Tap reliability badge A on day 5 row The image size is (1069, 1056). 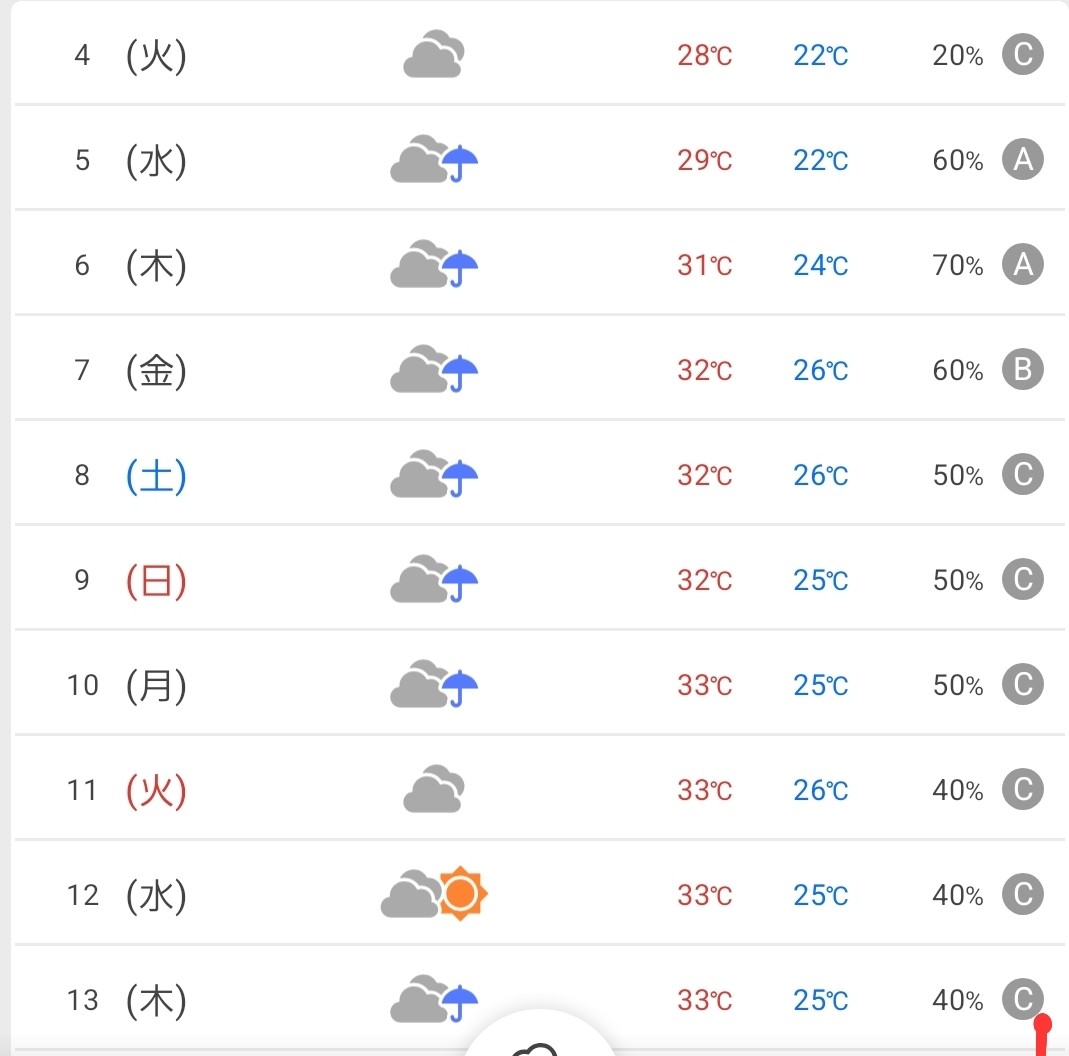click(1022, 159)
